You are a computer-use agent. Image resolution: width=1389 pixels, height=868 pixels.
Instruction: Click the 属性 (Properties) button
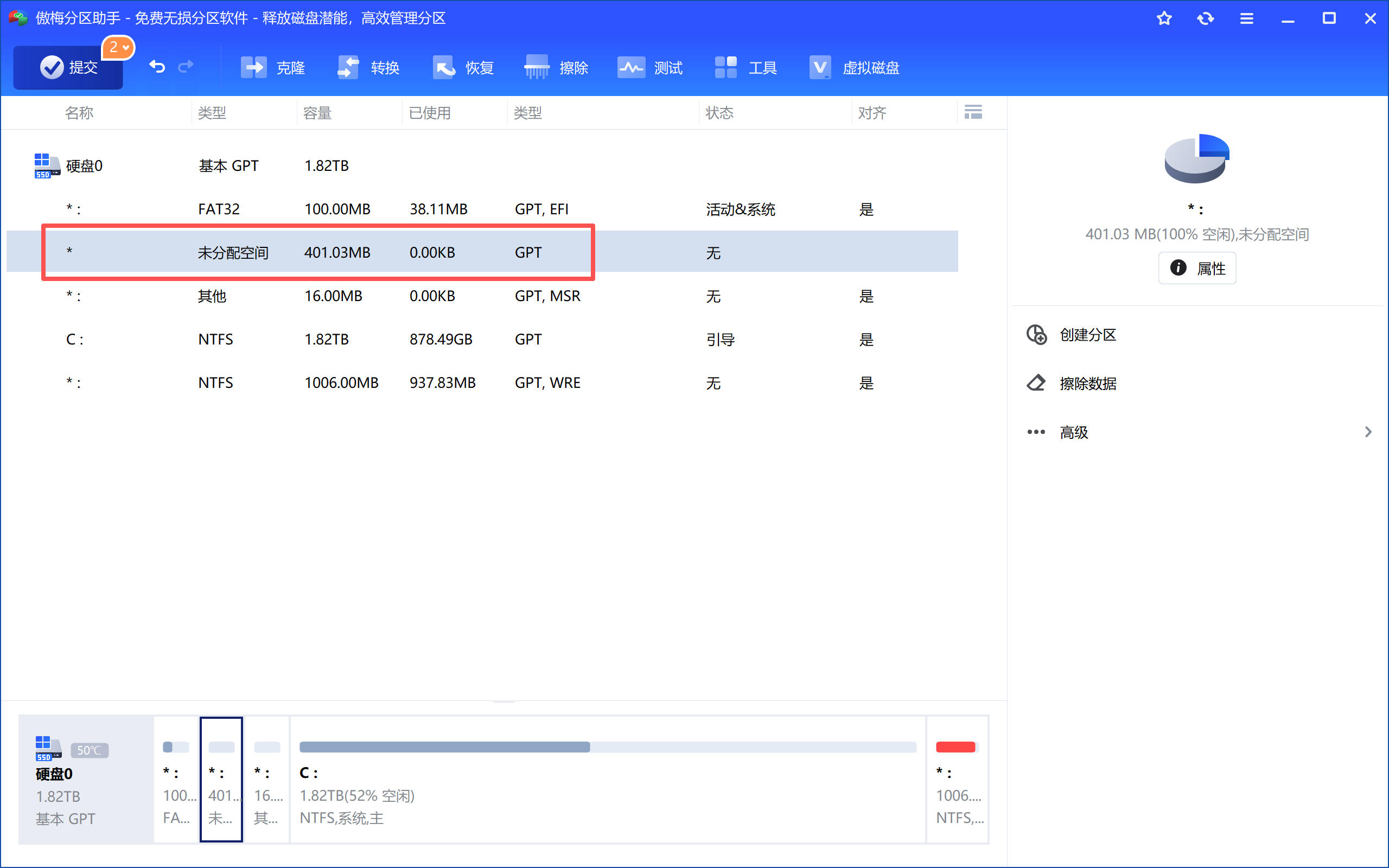1197,268
